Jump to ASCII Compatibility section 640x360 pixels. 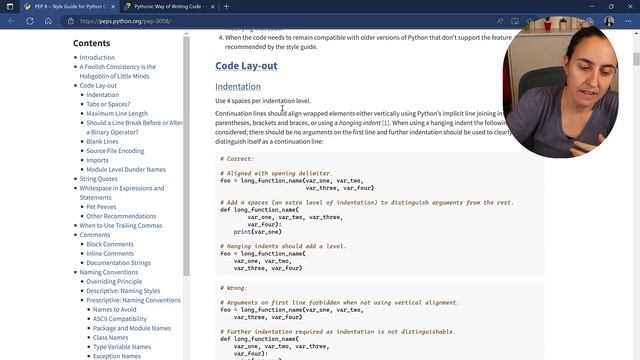pyautogui.click(x=120, y=319)
